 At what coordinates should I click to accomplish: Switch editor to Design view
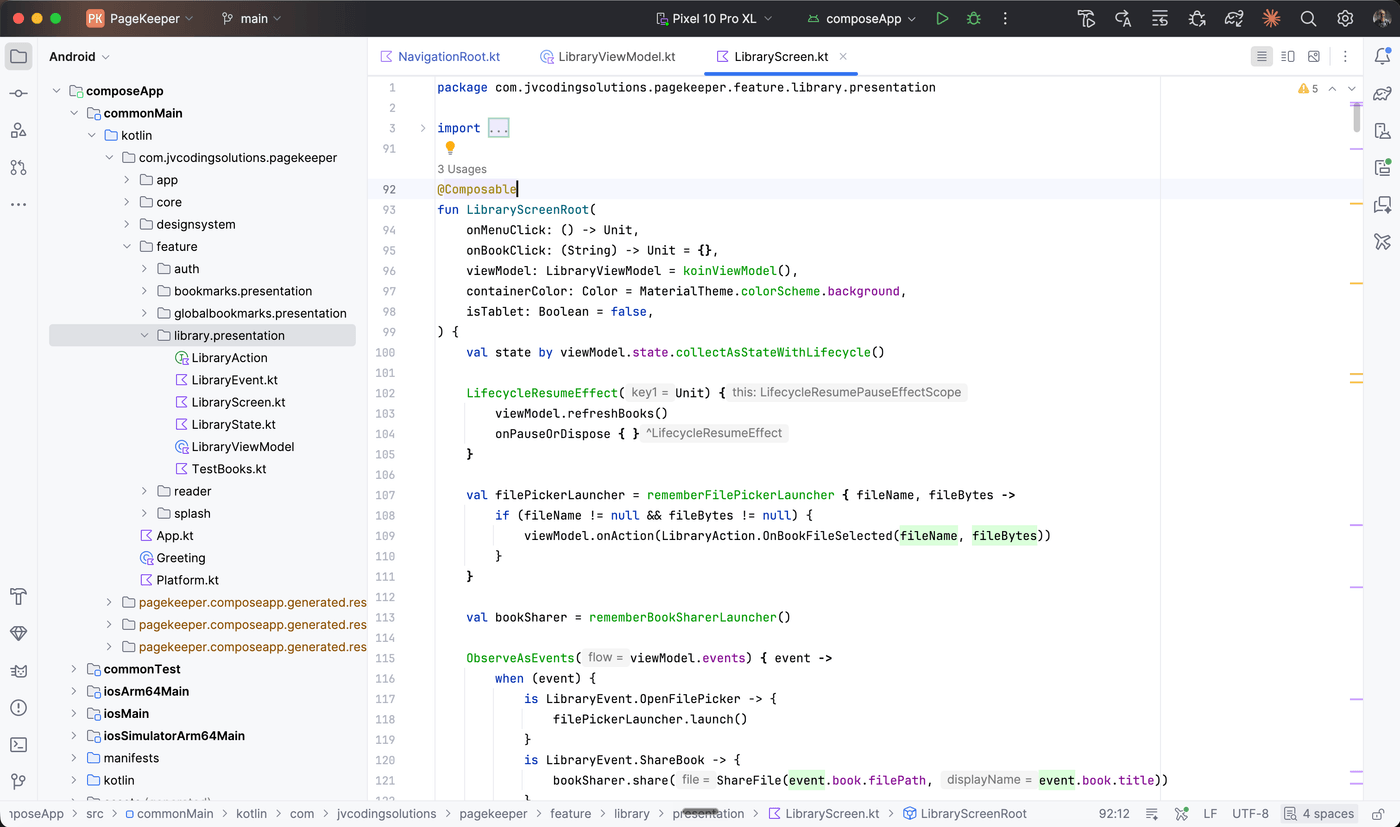(x=1314, y=56)
